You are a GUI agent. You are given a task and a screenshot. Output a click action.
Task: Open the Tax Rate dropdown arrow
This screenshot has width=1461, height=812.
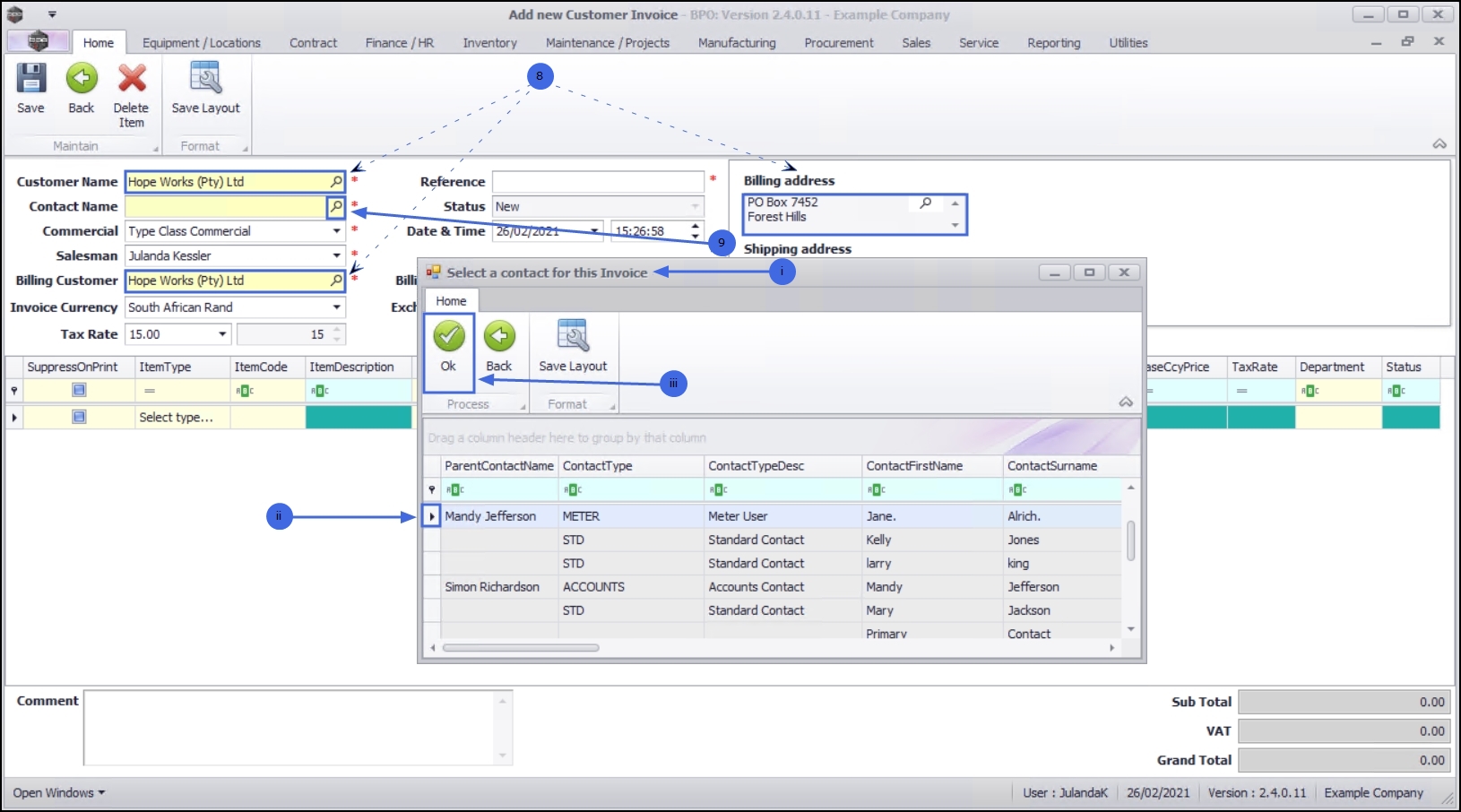(x=222, y=334)
